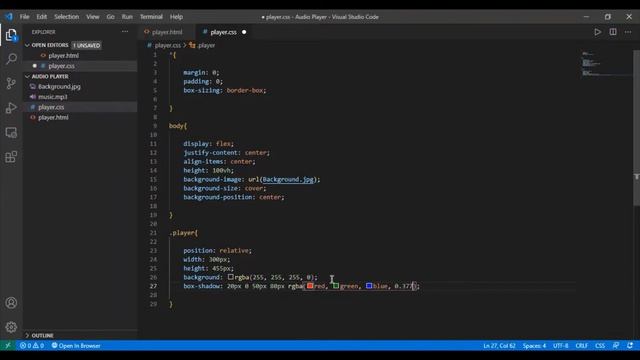Open the File menu
This screenshot has width=640, height=360.
(x=24, y=17)
